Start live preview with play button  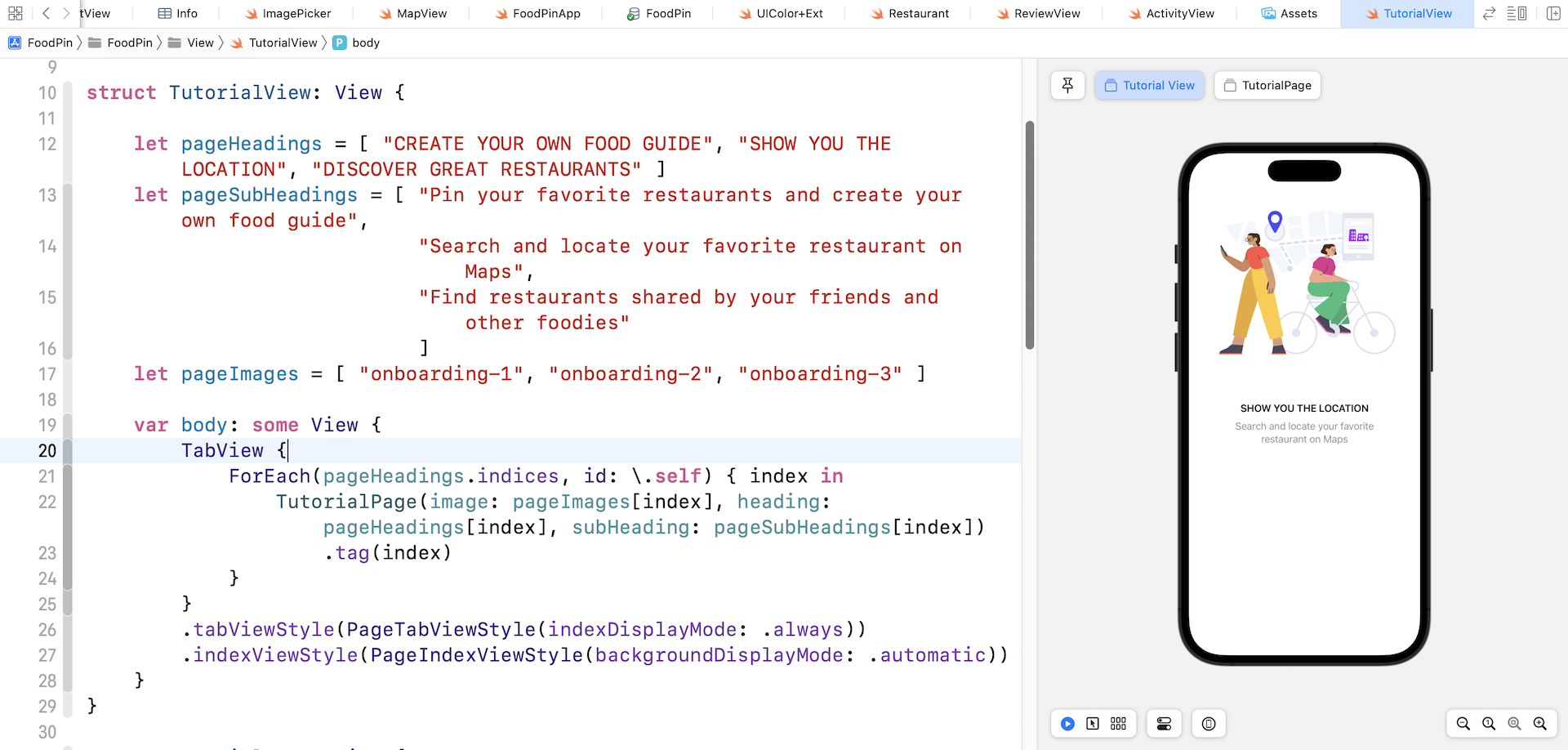(x=1067, y=724)
